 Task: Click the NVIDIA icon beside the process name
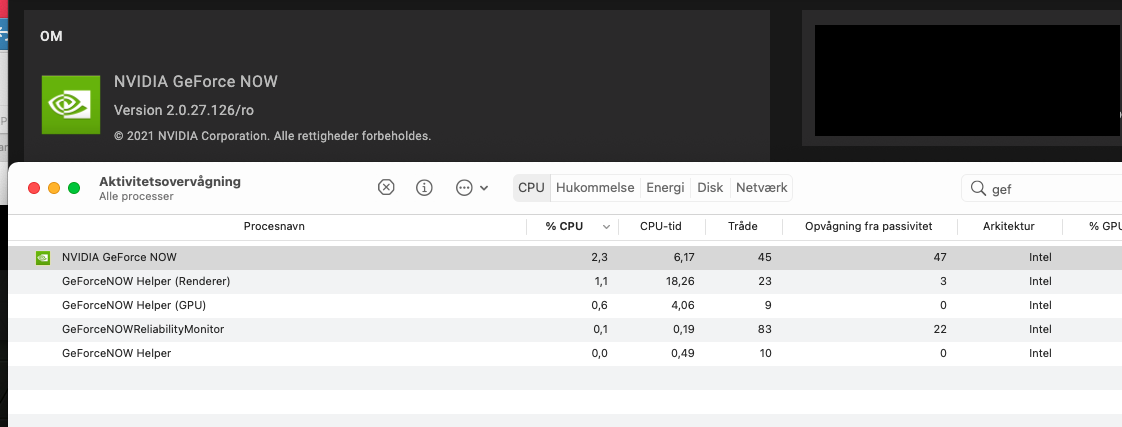(x=43, y=257)
